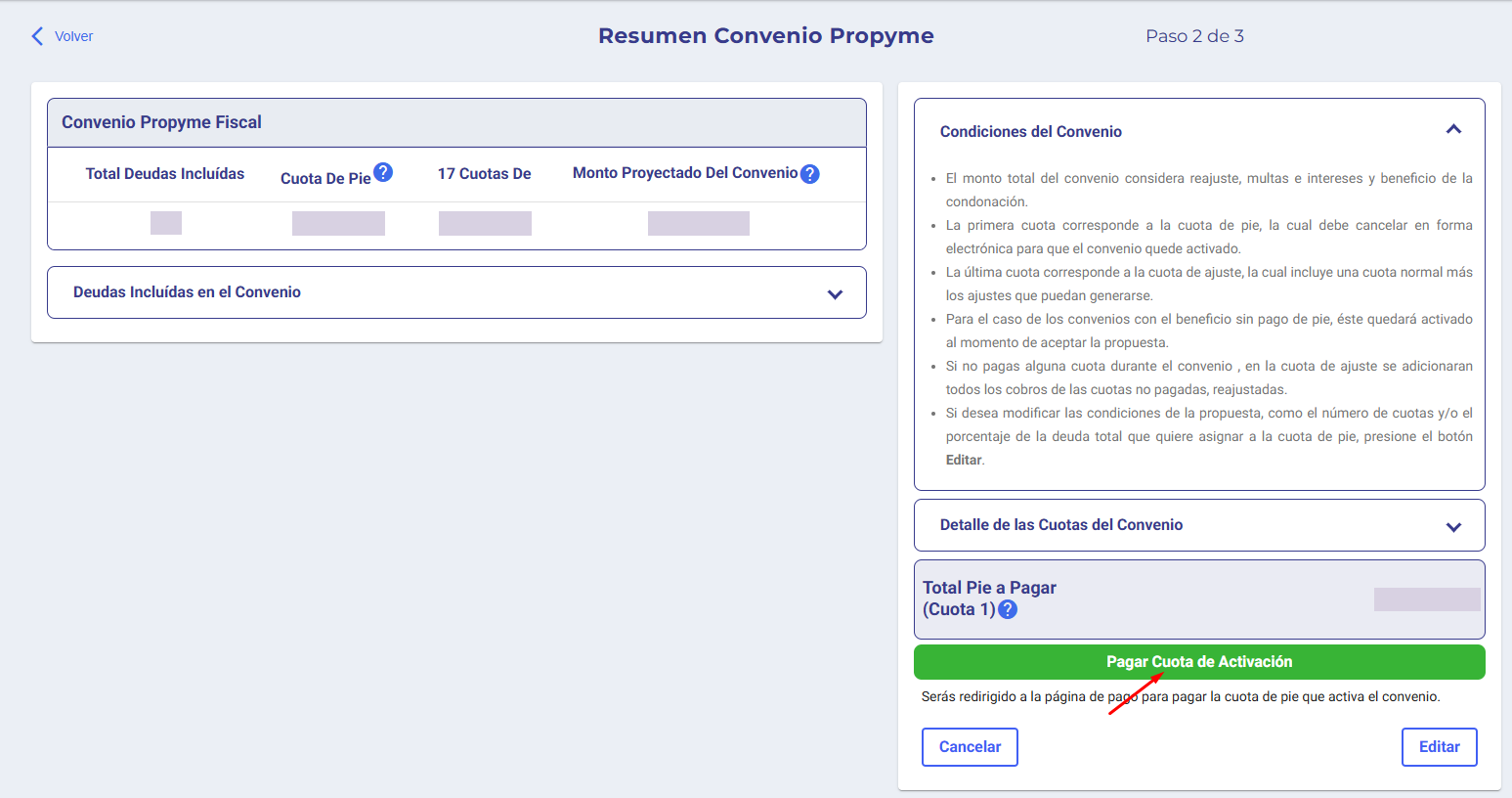Open help icon next to Total Pie a Pagar (Cuota 1)

[1008, 609]
